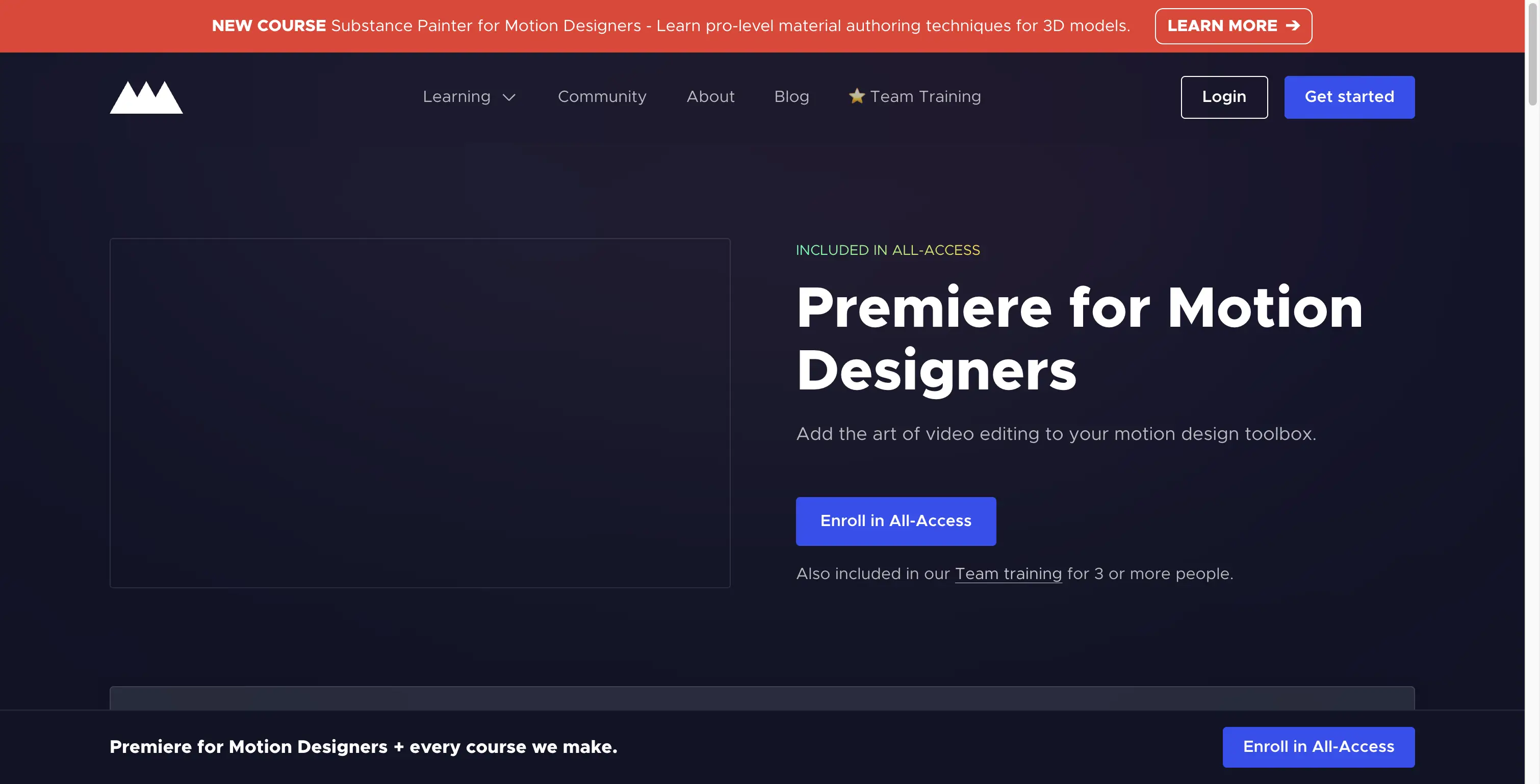
Task: Click LEARN MORE in the red banner
Action: [1232, 25]
